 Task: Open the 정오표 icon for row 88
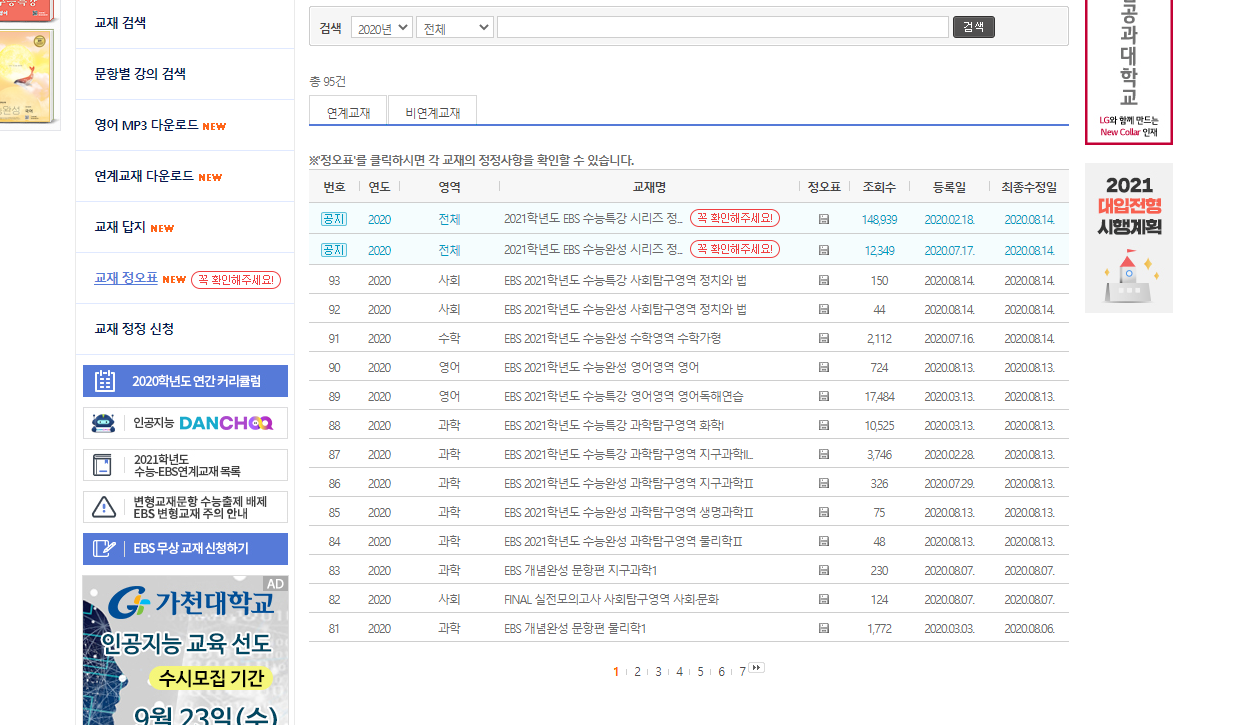coord(824,425)
